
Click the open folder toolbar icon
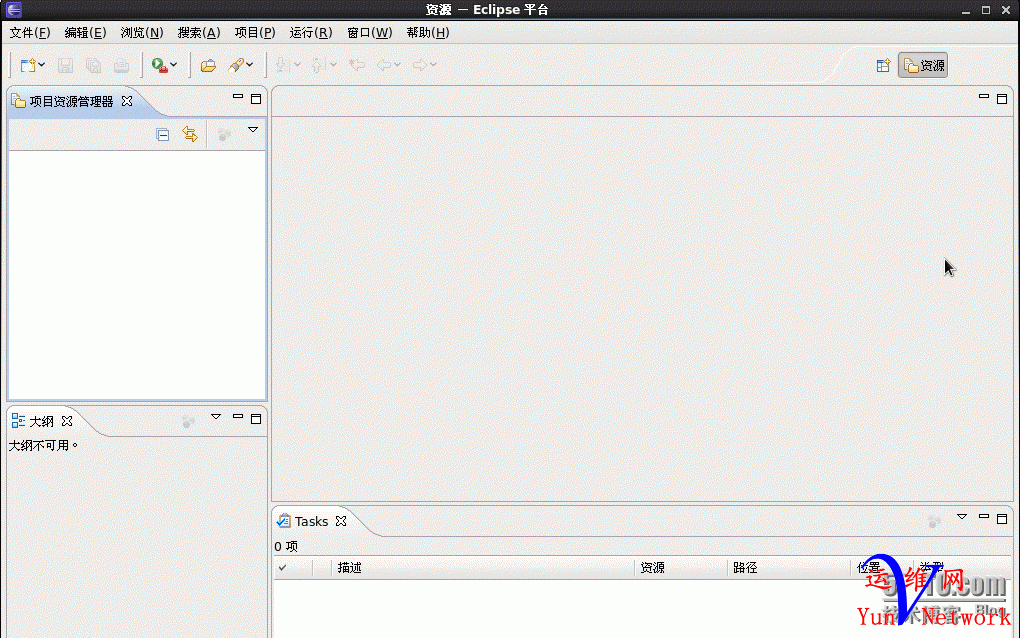pos(208,65)
